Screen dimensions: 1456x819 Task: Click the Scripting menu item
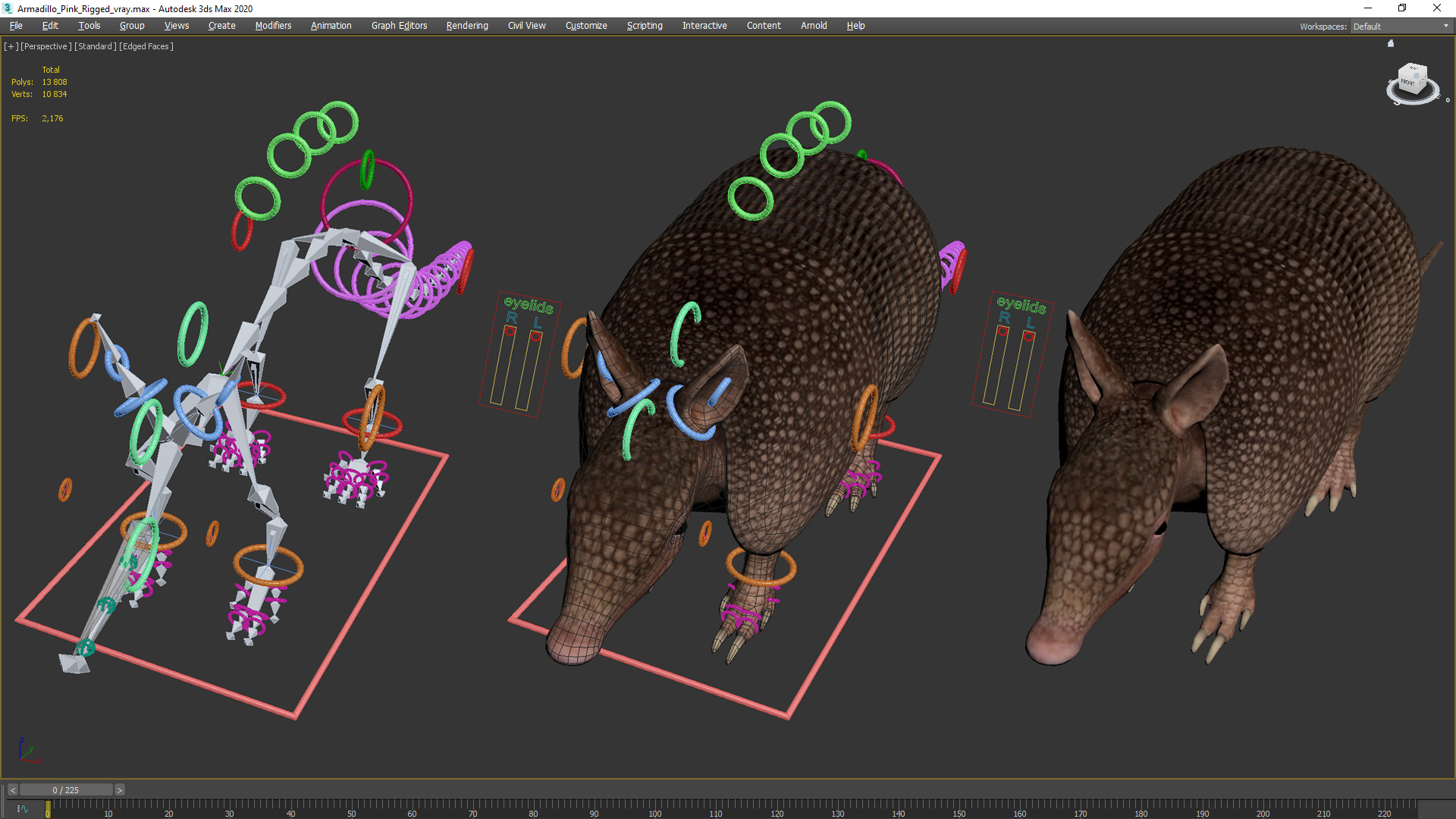pos(644,26)
